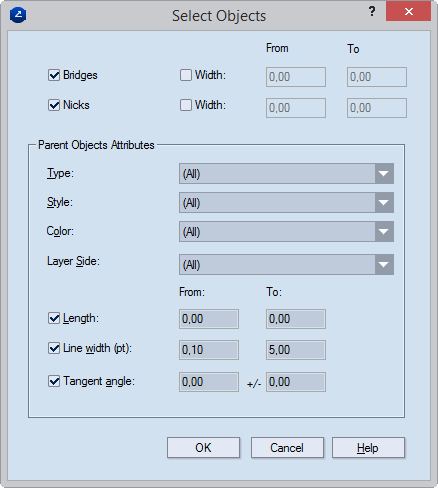438x488 pixels.
Task: Toggle the Length checkbox
Action: (54, 318)
